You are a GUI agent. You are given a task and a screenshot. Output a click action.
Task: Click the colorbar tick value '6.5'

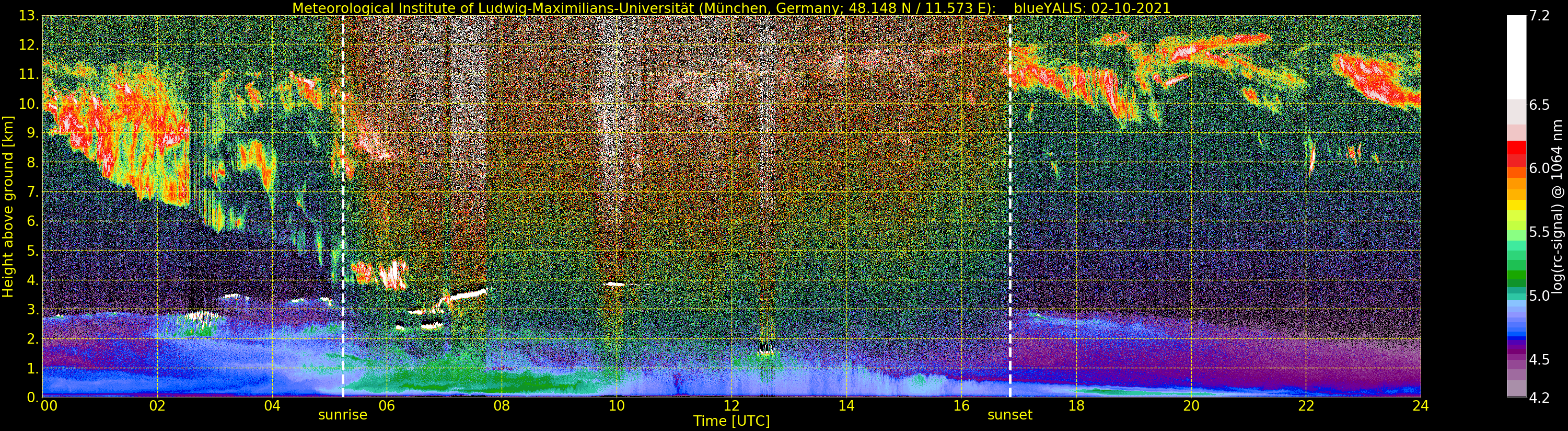pos(1539,105)
